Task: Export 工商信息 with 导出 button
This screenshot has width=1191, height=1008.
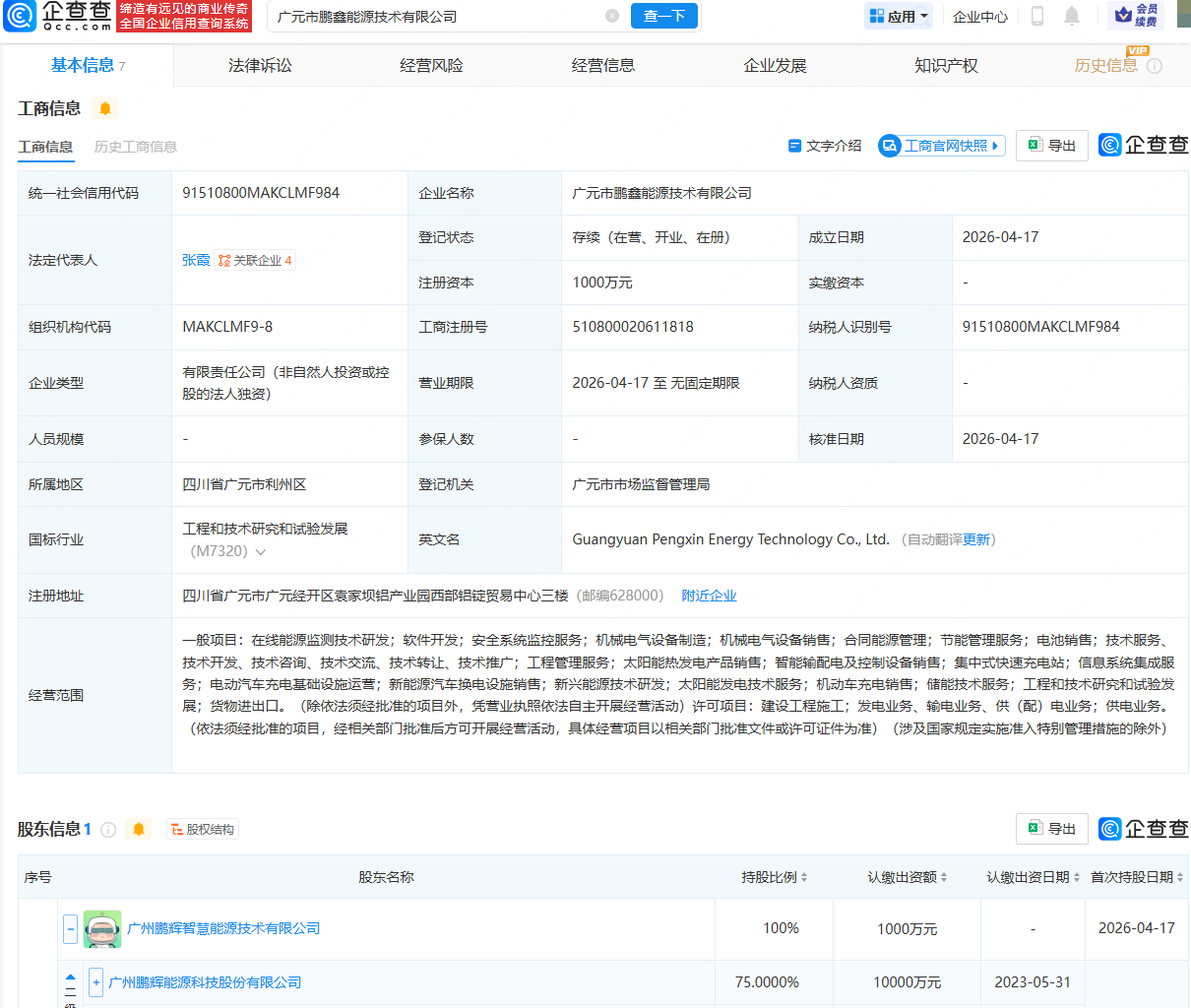Action: [x=1052, y=146]
